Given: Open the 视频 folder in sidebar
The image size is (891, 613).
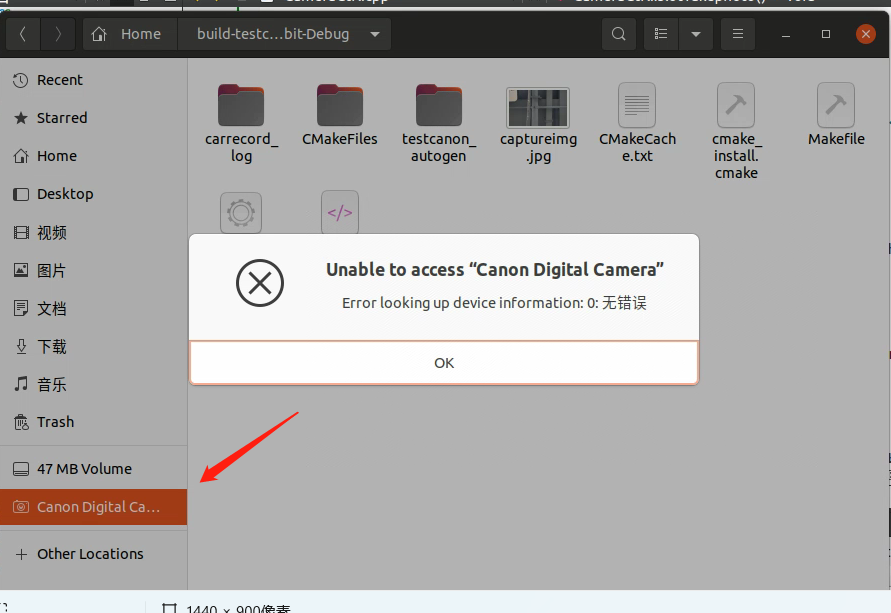Looking at the screenshot, I should [93, 232].
